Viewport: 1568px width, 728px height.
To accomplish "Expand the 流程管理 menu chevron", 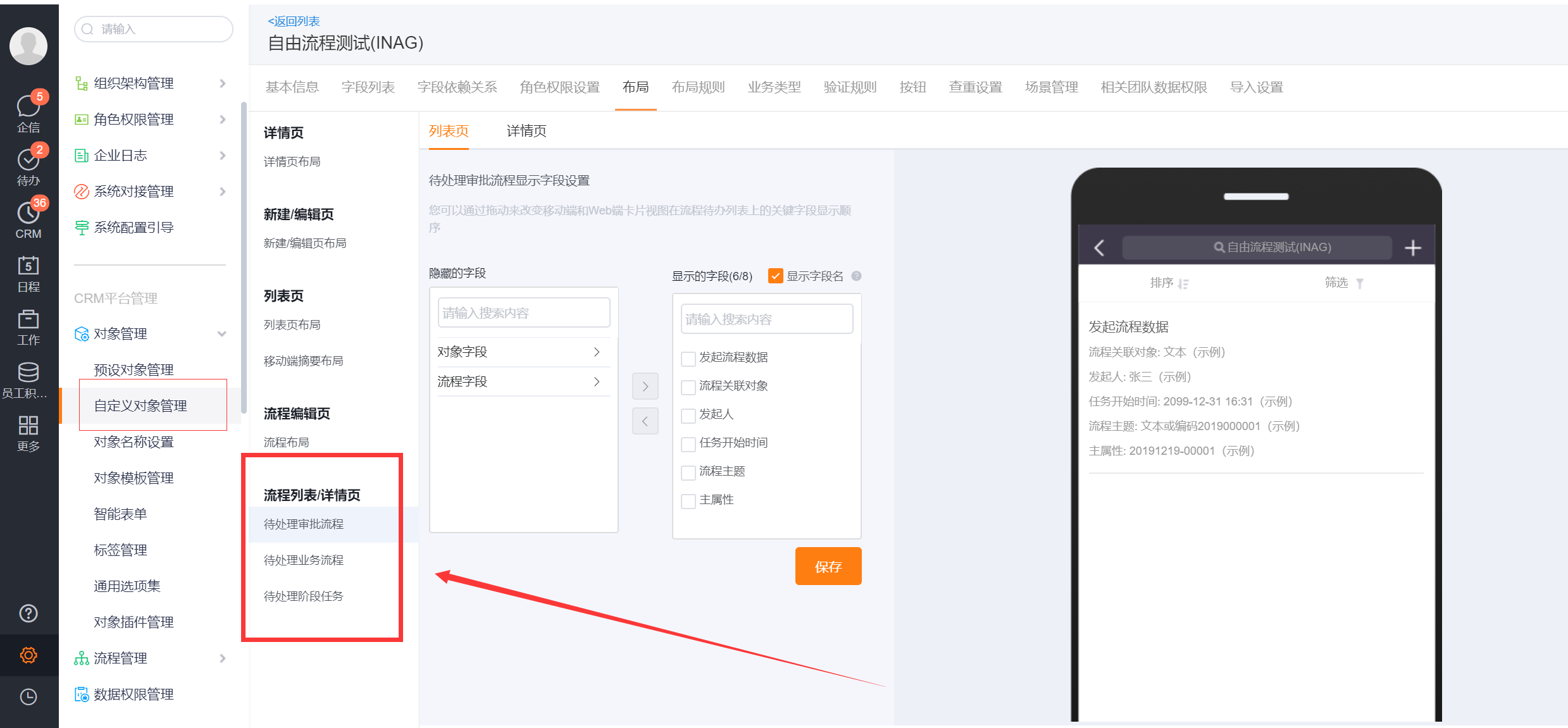I will pyautogui.click(x=222, y=658).
